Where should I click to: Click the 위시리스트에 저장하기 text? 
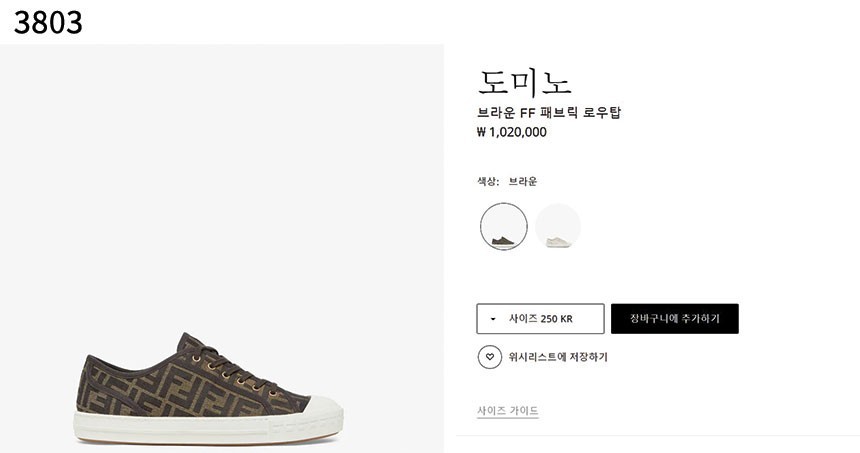pyautogui.click(x=558, y=357)
